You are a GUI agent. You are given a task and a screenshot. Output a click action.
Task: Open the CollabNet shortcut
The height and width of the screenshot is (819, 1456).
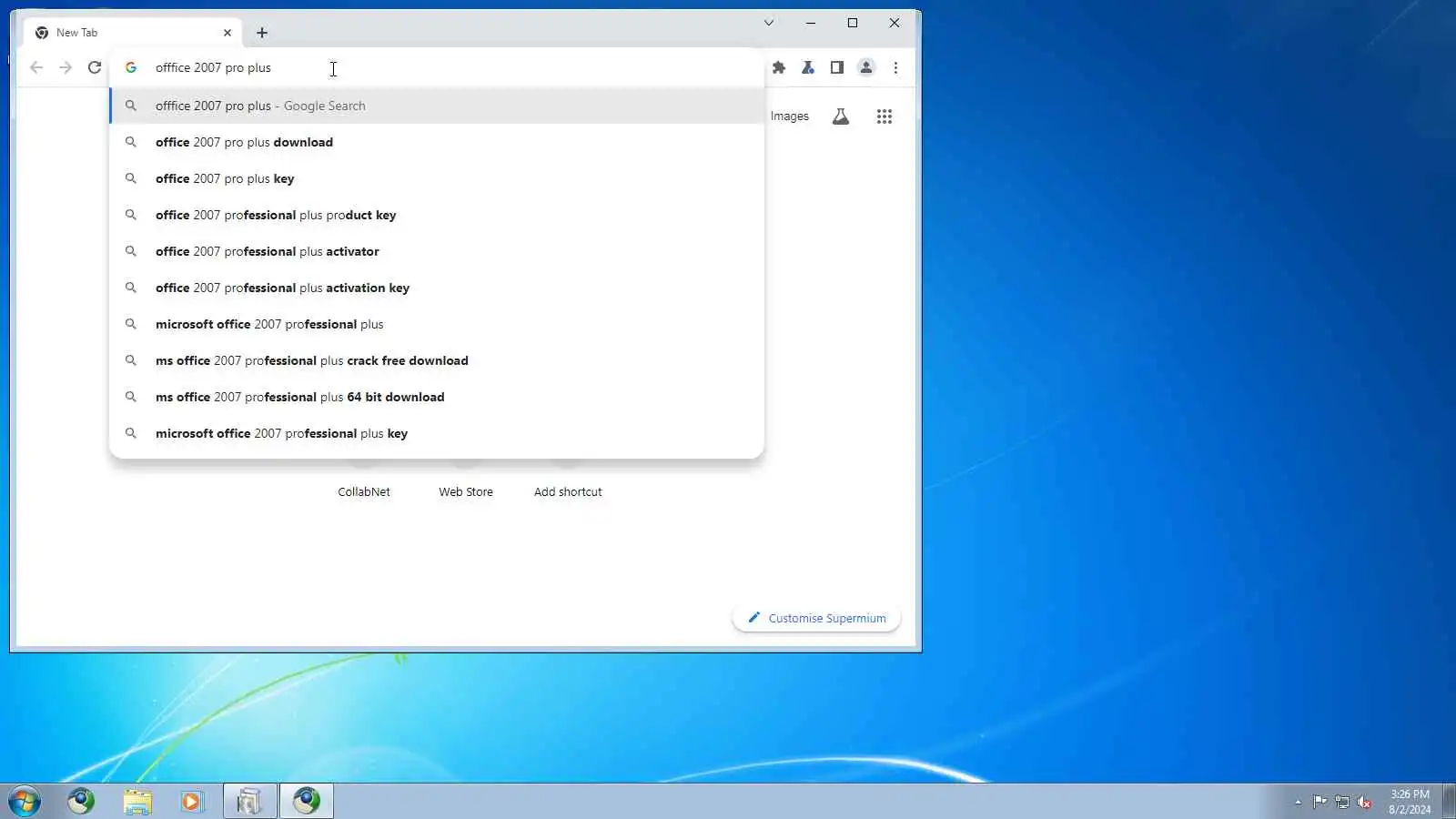click(x=364, y=491)
